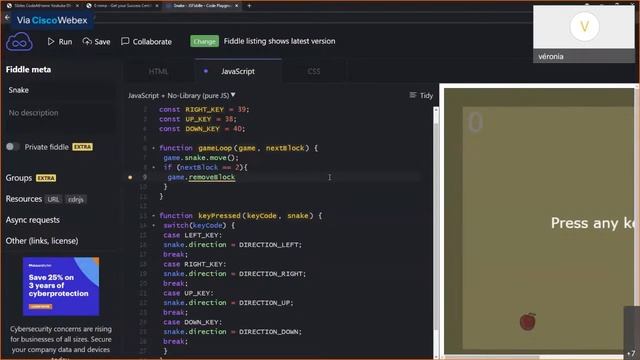Viewport: 640px width, 360px height.
Task: Click the Run play triangle icon
Action: click(x=51, y=42)
